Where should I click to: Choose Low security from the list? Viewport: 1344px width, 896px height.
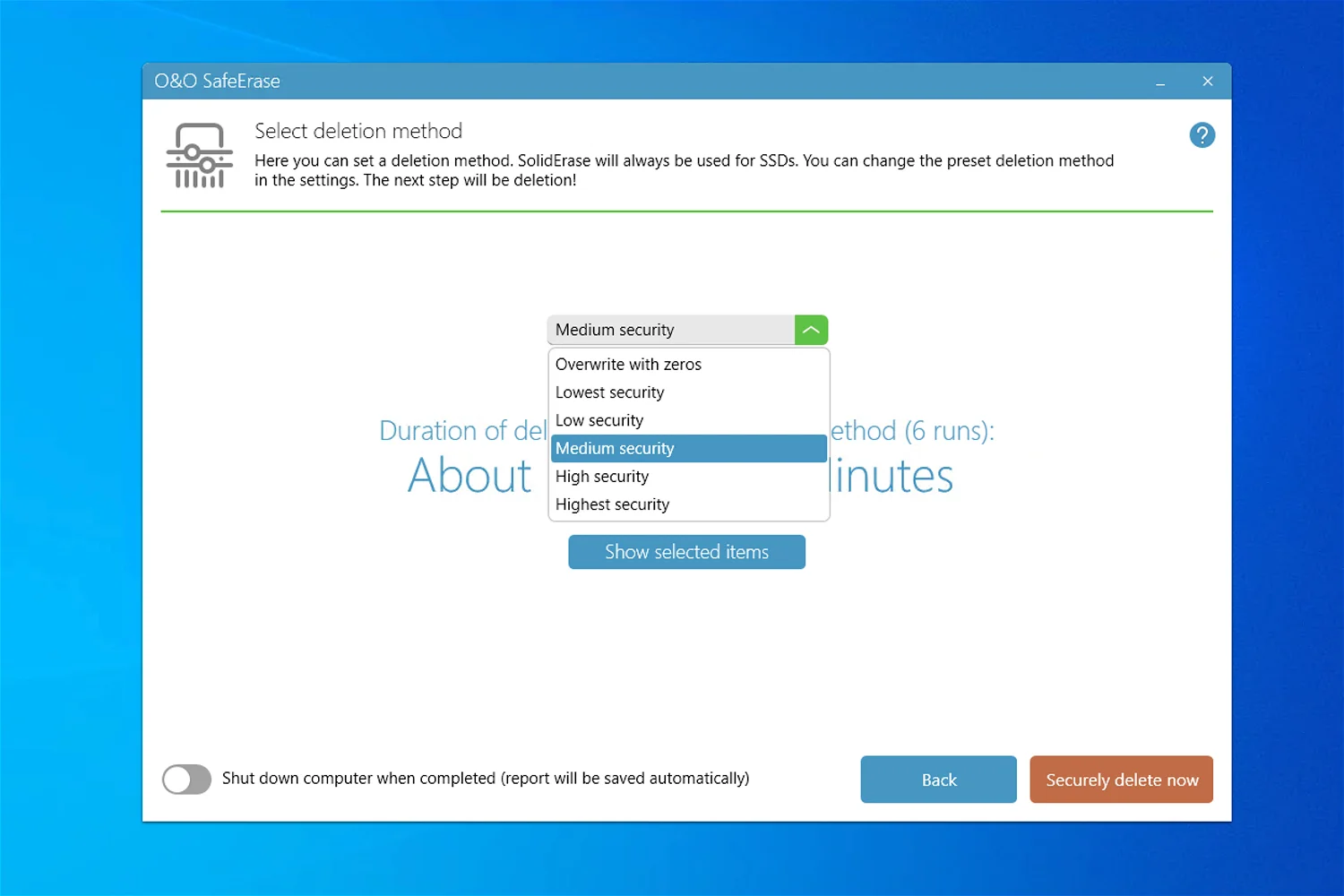click(688, 420)
